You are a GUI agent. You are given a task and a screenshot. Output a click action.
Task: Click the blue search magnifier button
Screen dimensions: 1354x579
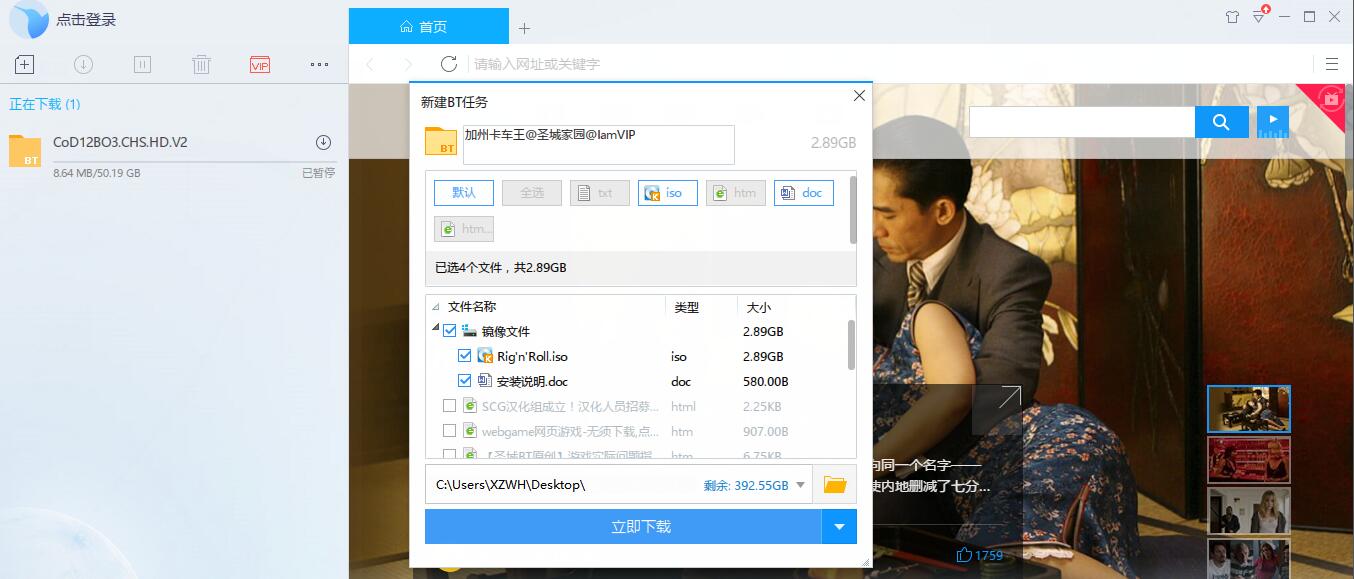[1221, 122]
